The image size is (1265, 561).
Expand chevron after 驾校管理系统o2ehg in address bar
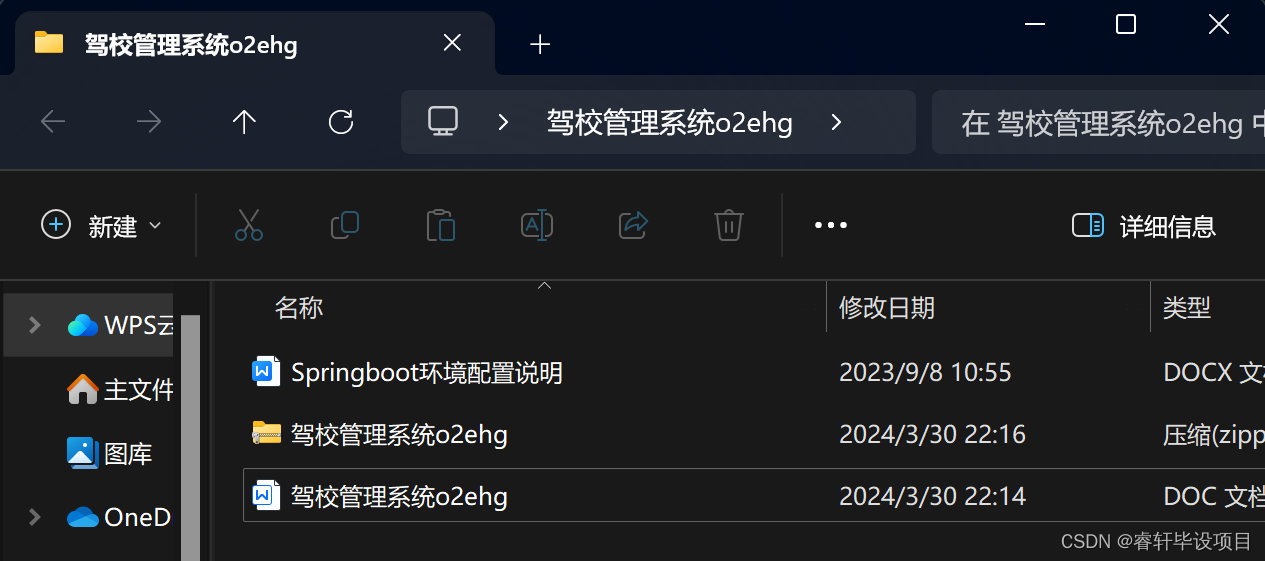[x=837, y=123]
